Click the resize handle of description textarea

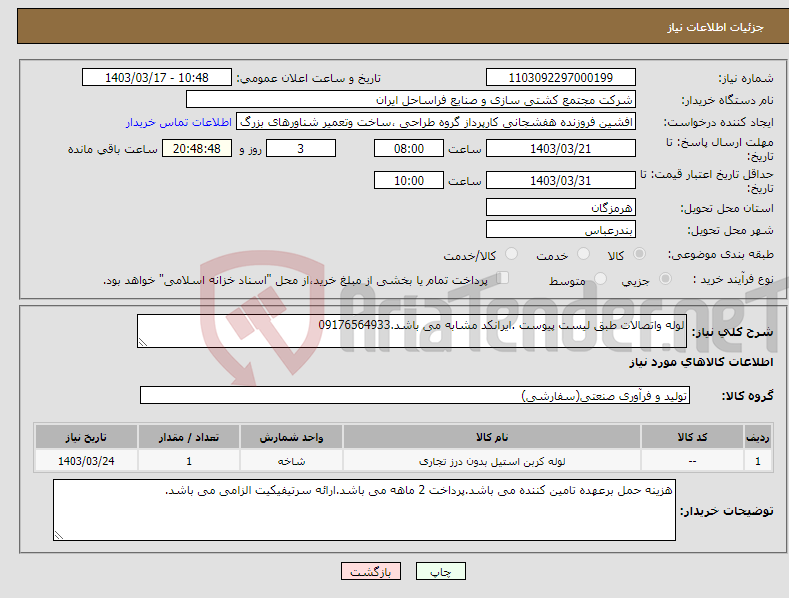point(143,342)
